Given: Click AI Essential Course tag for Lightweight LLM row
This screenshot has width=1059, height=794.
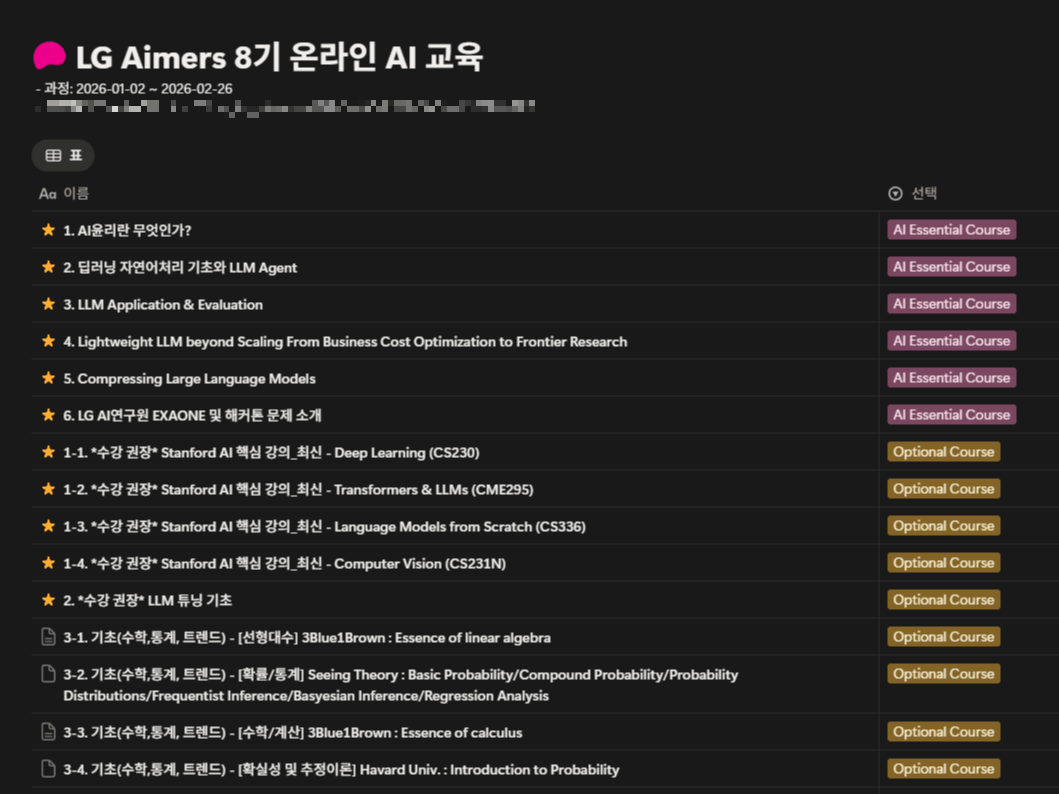Looking at the screenshot, I should pyautogui.click(x=952, y=341).
